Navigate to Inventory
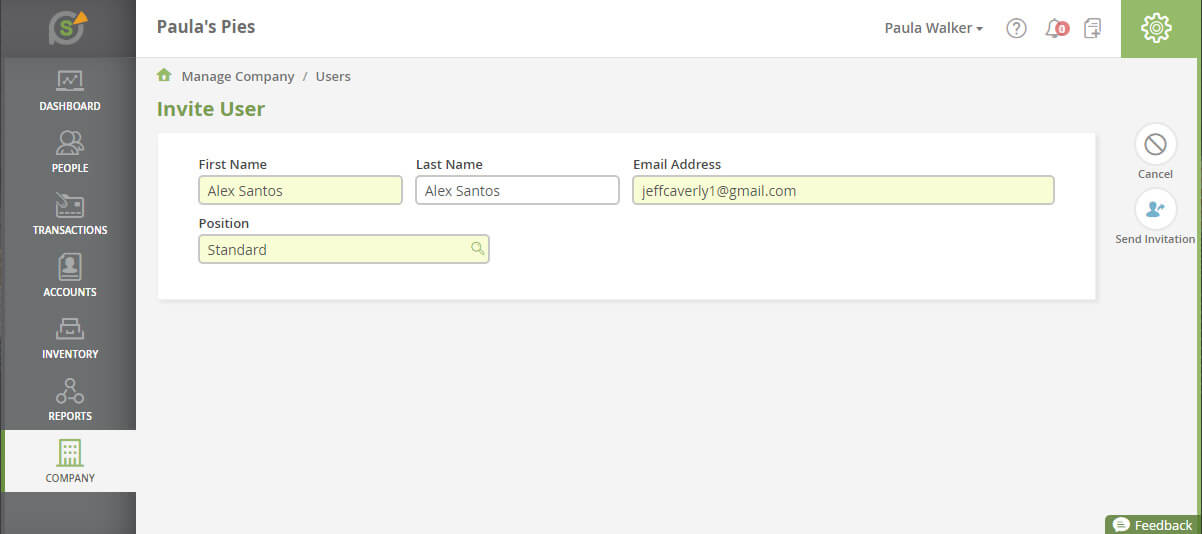The image size is (1202, 534). coord(70,337)
